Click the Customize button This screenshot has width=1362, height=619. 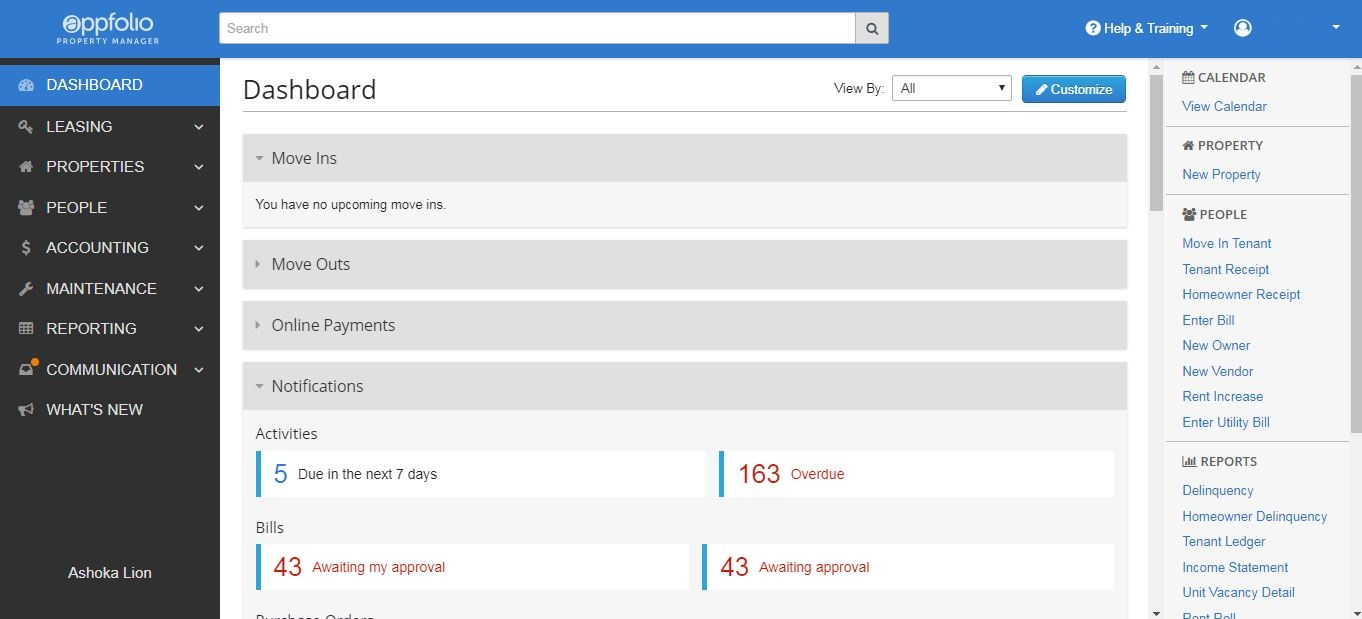point(1074,89)
